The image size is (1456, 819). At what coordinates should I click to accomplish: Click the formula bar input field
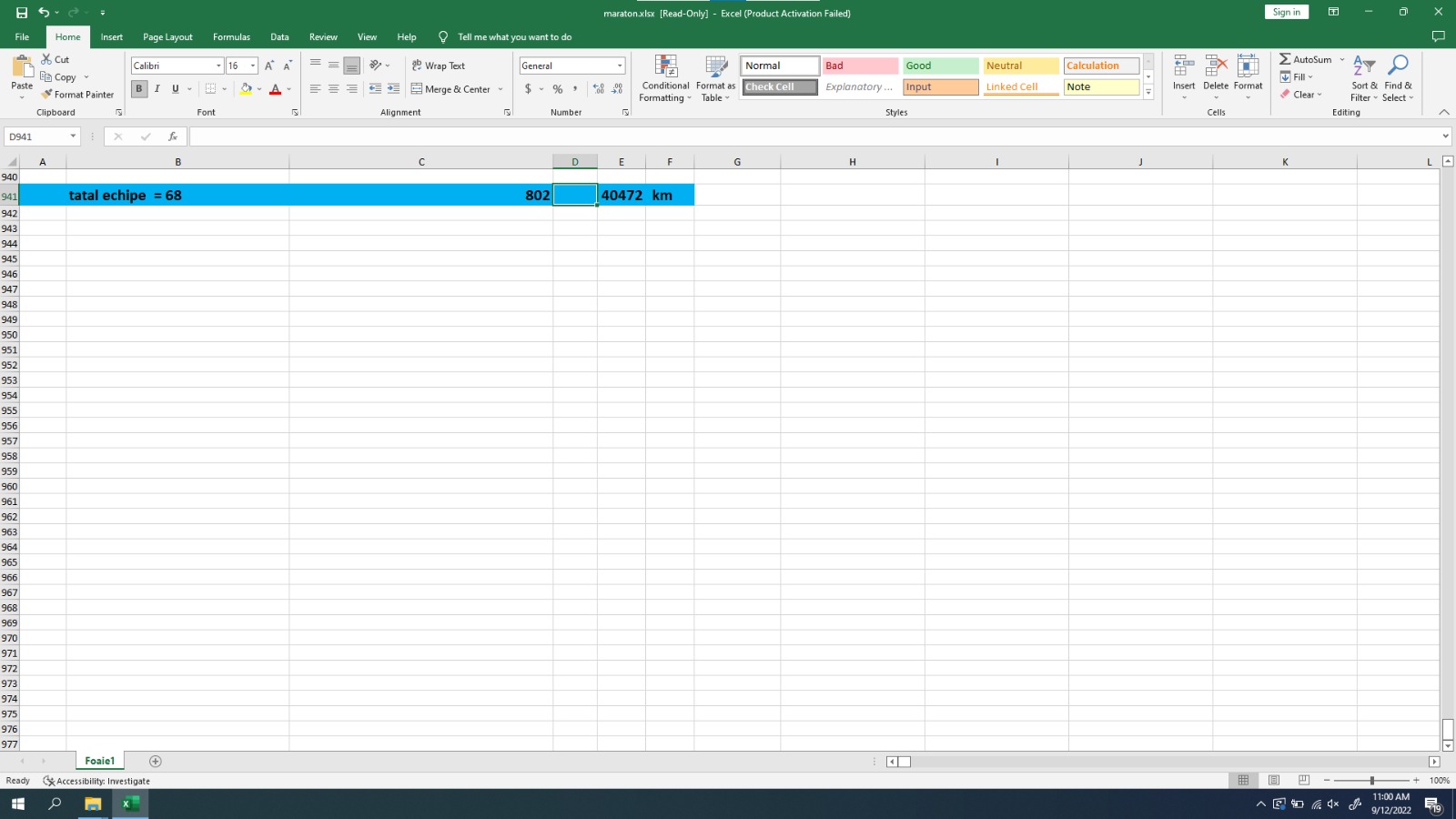click(810, 136)
